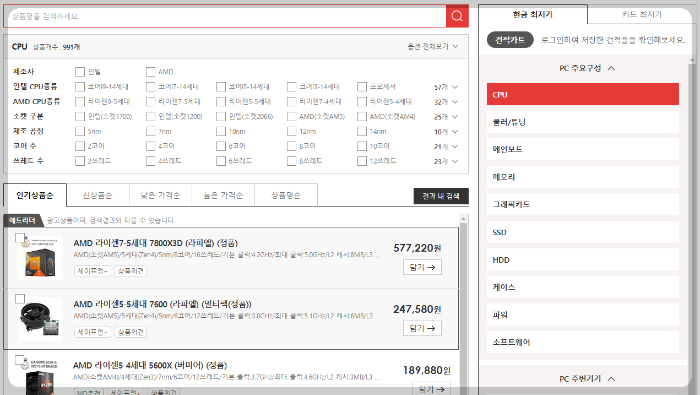Select 소프트웨어 category in sidebar
700x395 pixels.
(583, 342)
